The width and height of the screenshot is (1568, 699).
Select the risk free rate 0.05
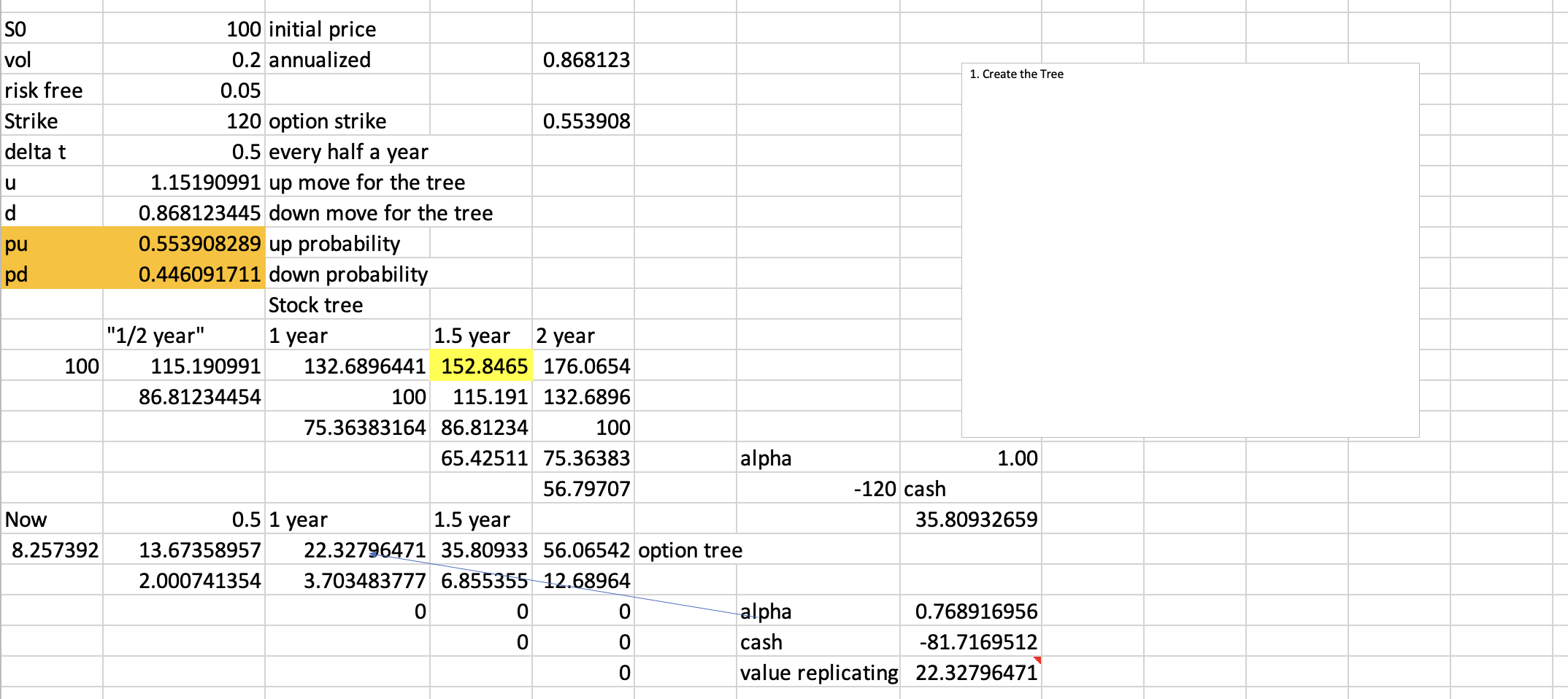pyautogui.click(x=241, y=90)
